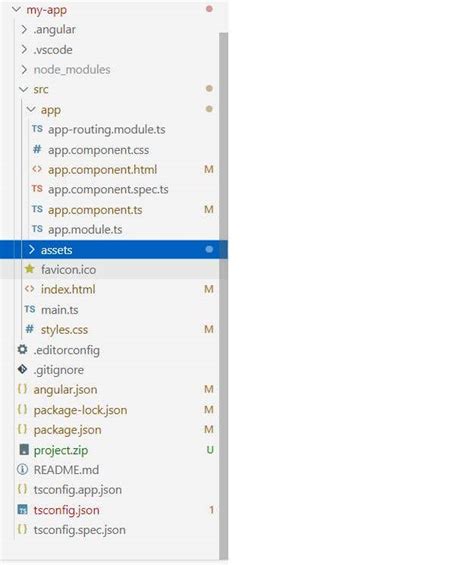
Task: Click problem count 1 on tsconfig.json
Action: [x=212, y=510]
